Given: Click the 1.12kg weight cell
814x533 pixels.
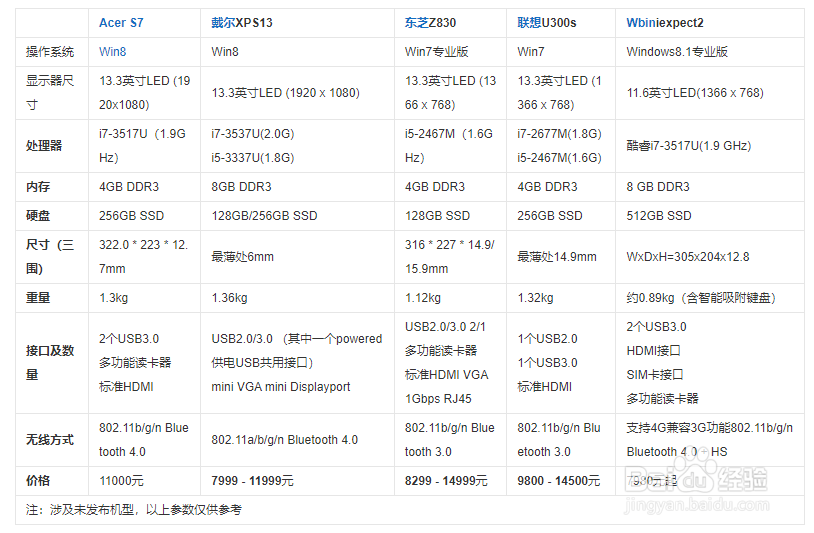Looking at the screenshot, I should pyautogui.click(x=423, y=298).
